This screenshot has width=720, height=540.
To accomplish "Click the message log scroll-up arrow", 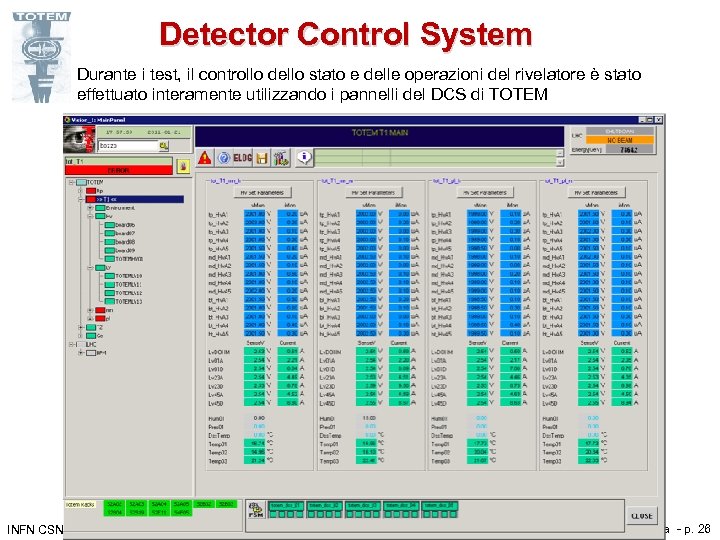I will click(560, 153).
